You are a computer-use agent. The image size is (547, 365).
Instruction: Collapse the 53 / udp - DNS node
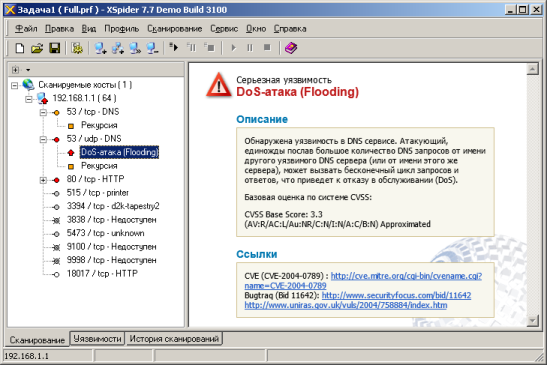pos(43,139)
